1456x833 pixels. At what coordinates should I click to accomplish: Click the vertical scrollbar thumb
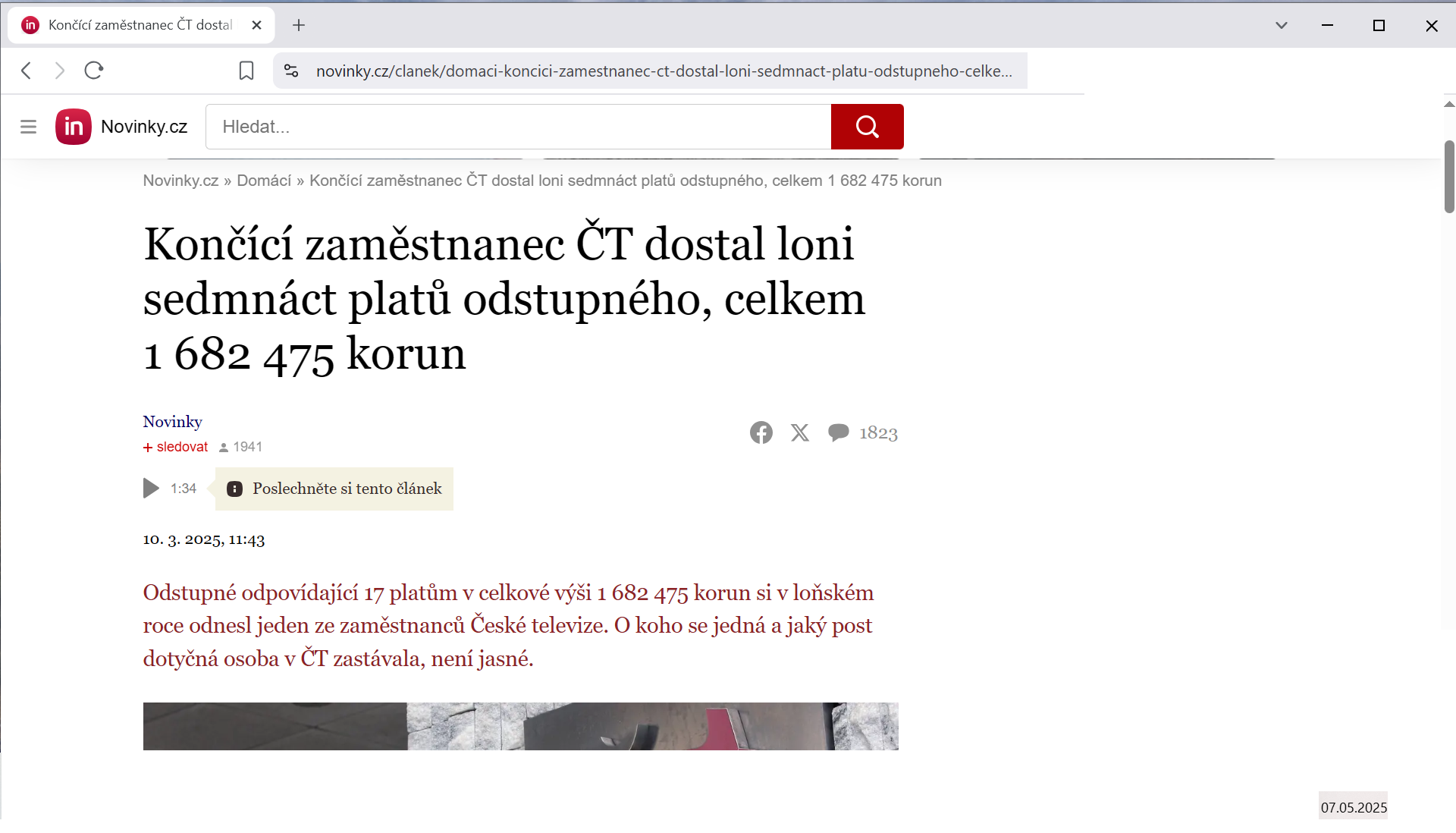(1449, 176)
